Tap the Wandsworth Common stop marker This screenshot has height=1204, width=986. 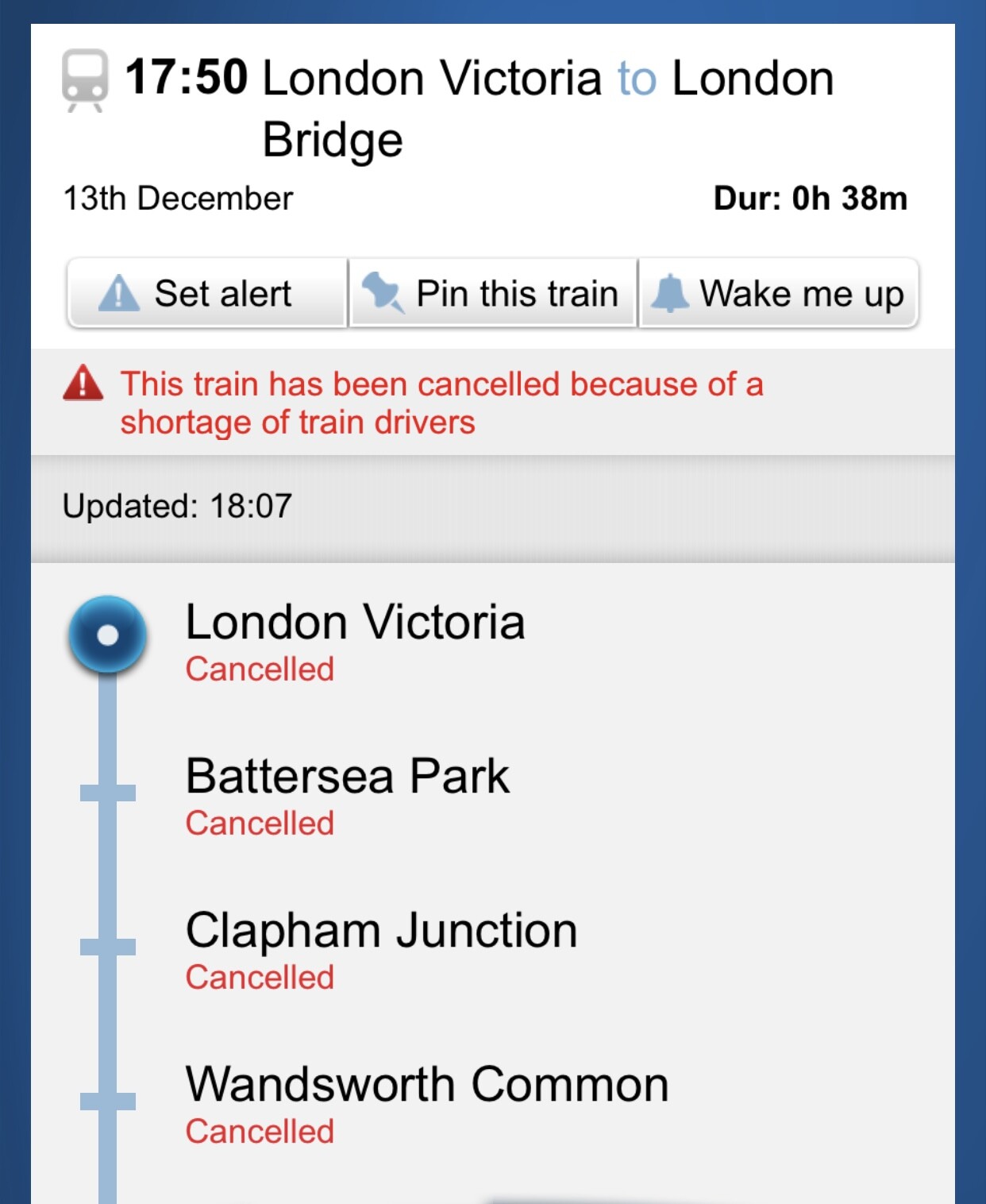108,1101
